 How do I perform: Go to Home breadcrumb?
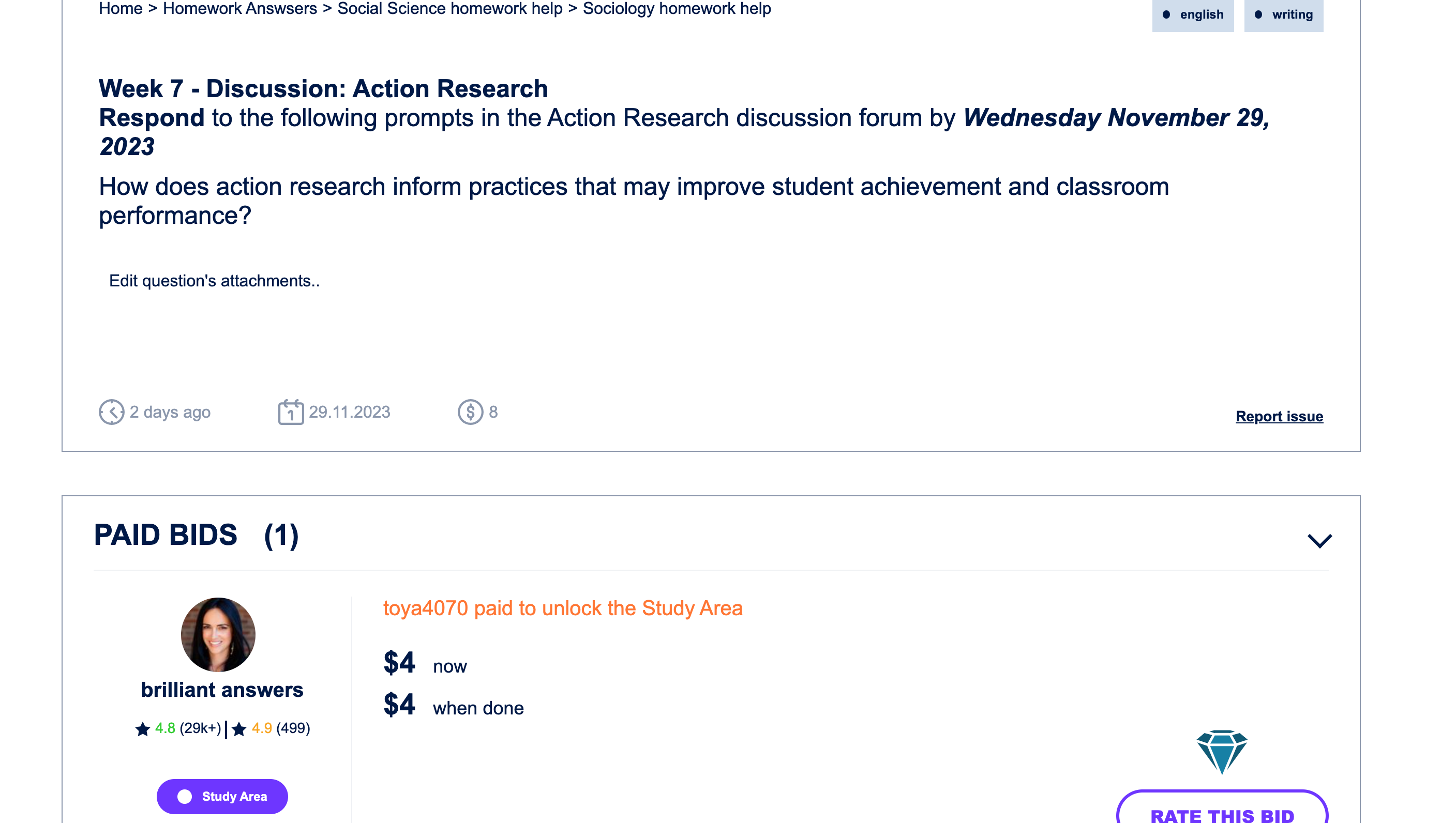[121, 8]
